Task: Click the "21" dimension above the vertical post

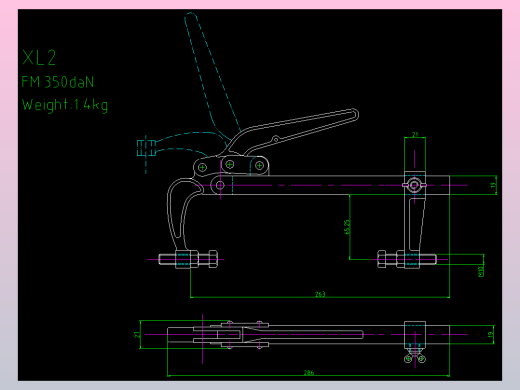Action: [415, 134]
